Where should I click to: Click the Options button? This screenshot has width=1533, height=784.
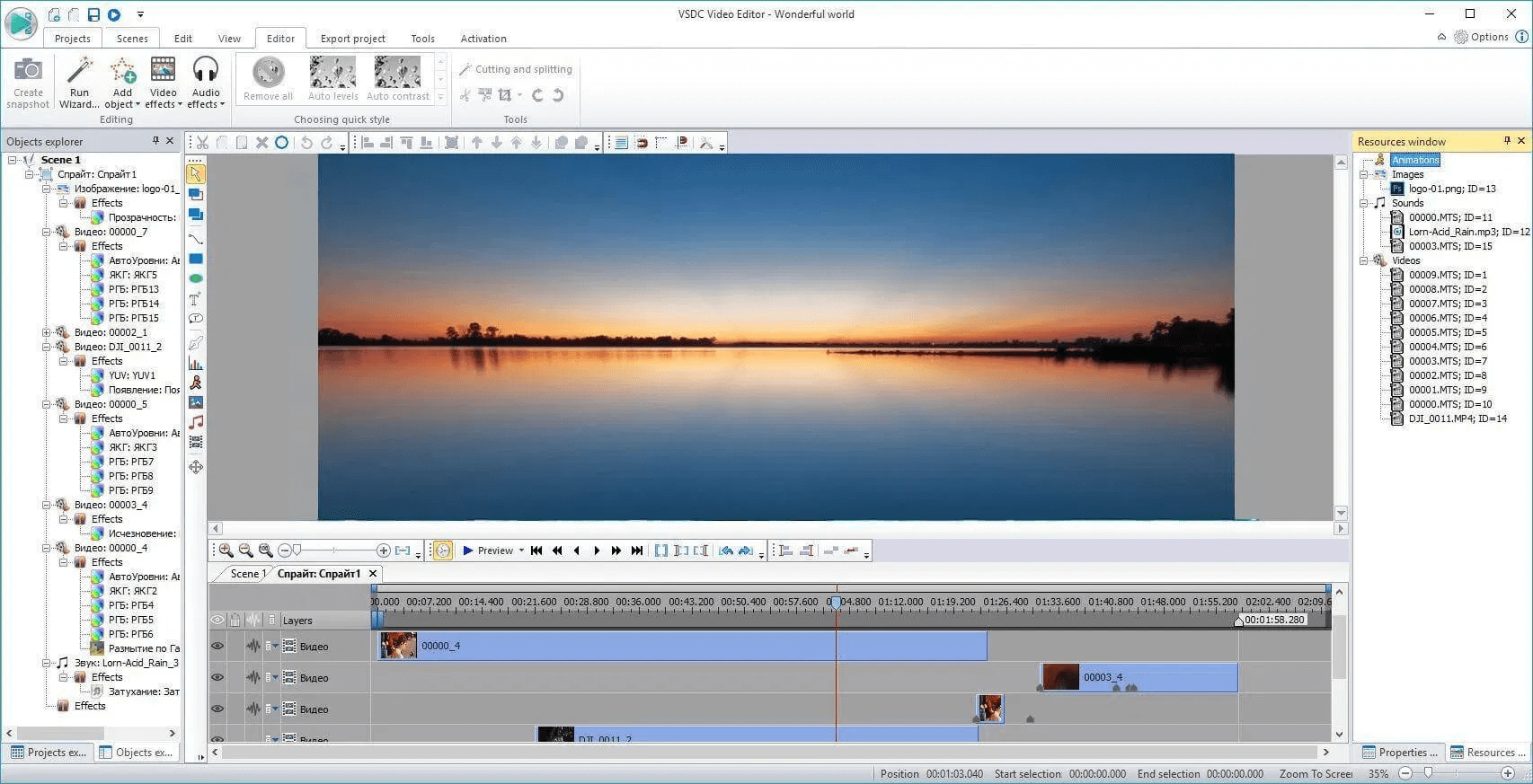pyautogui.click(x=1481, y=37)
